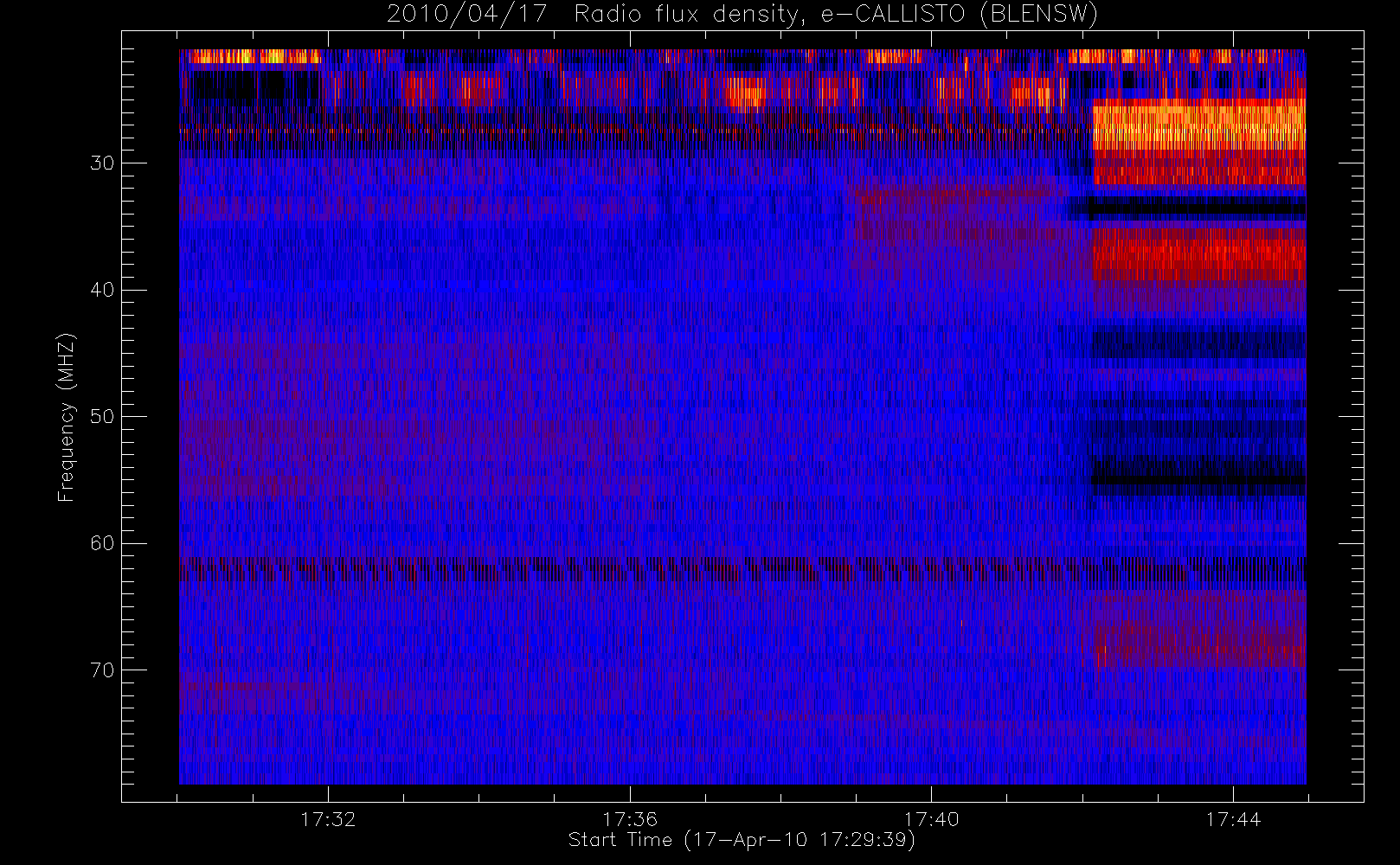Click the 50 MHz frequency tick label
The width and height of the screenshot is (1400, 865).
(102, 417)
